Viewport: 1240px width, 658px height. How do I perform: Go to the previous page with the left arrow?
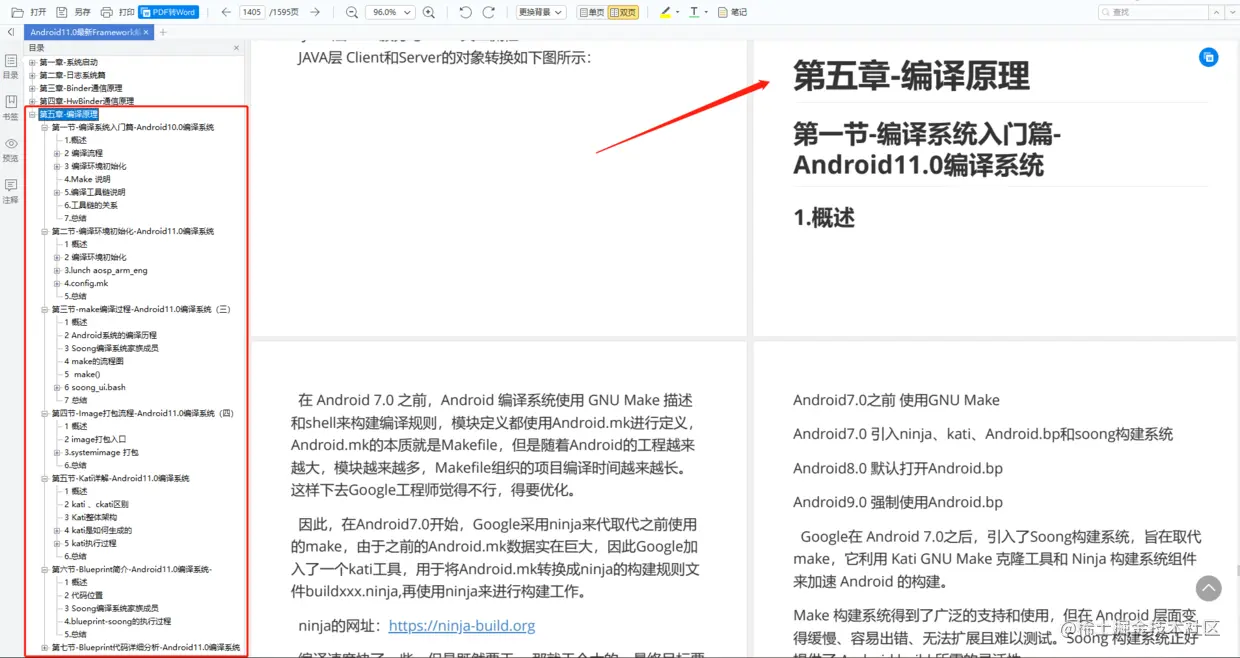coord(226,12)
